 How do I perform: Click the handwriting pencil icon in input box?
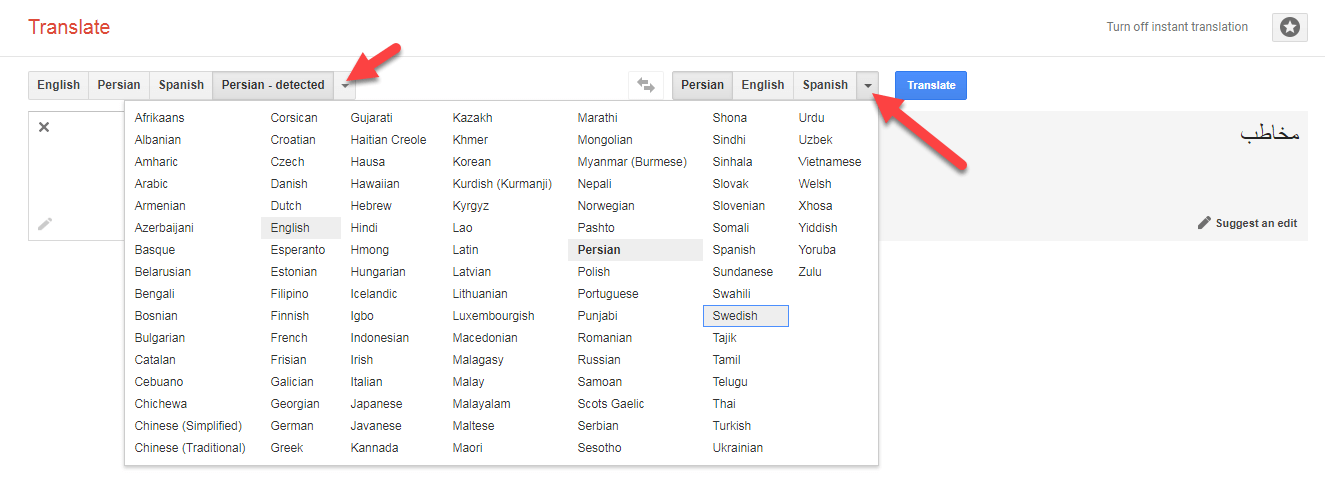(x=45, y=224)
